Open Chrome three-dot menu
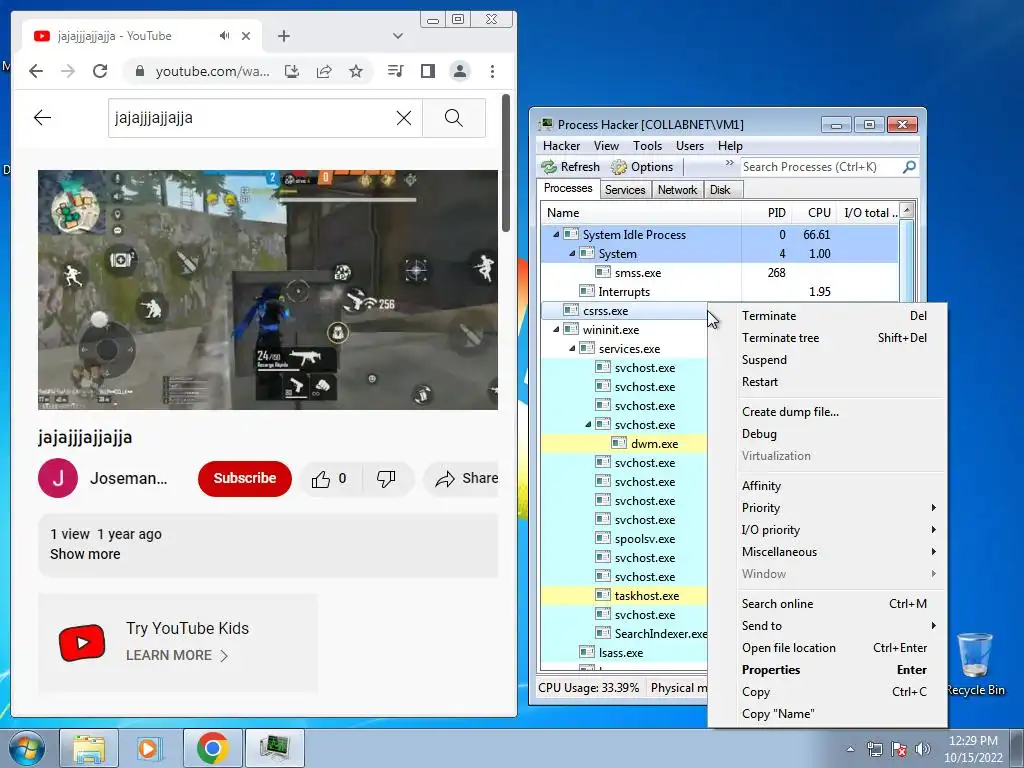Viewport: 1024px width, 768px height. tap(492, 71)
